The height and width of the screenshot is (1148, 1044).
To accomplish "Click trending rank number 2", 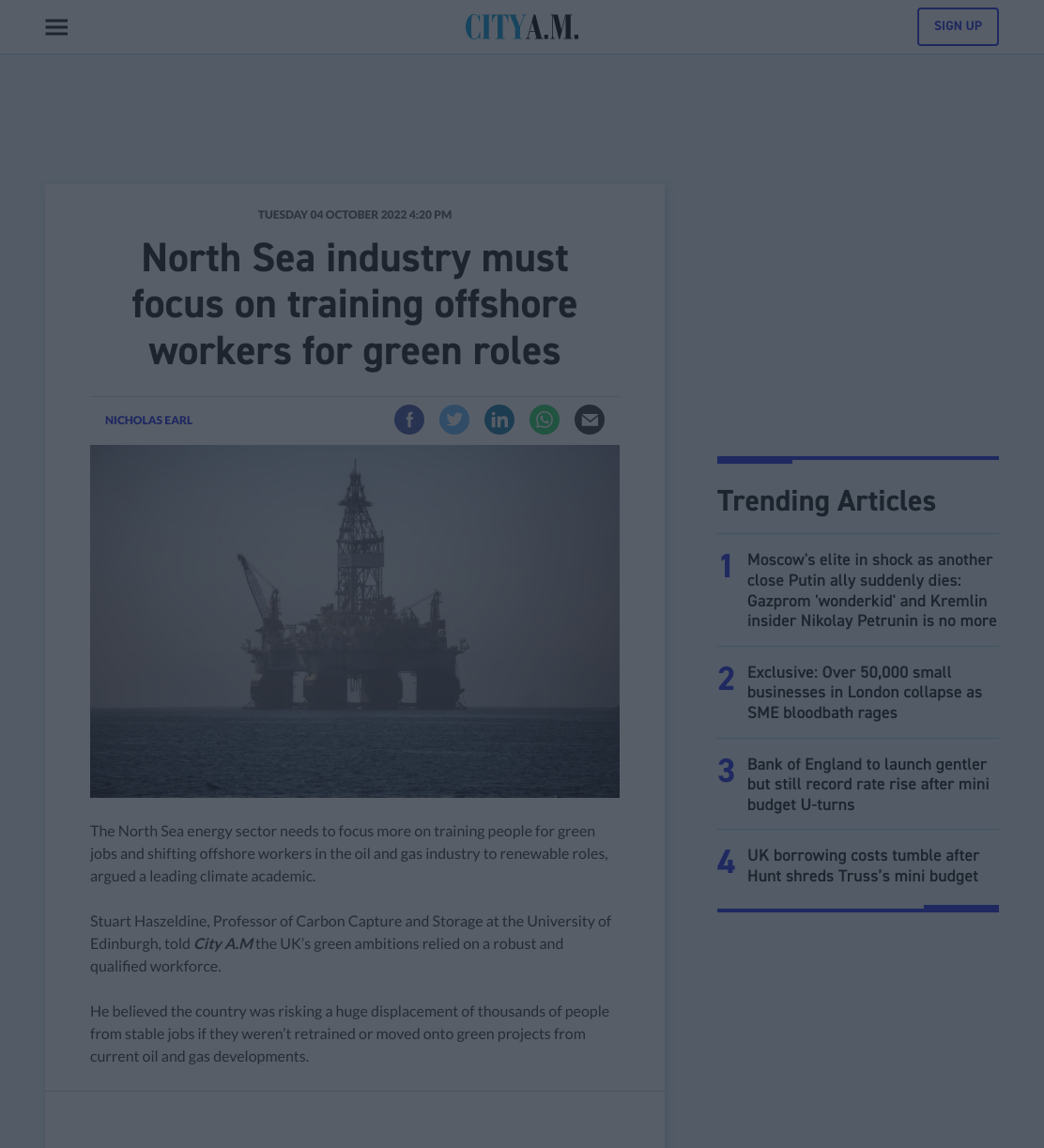I will tap(726, 679).
